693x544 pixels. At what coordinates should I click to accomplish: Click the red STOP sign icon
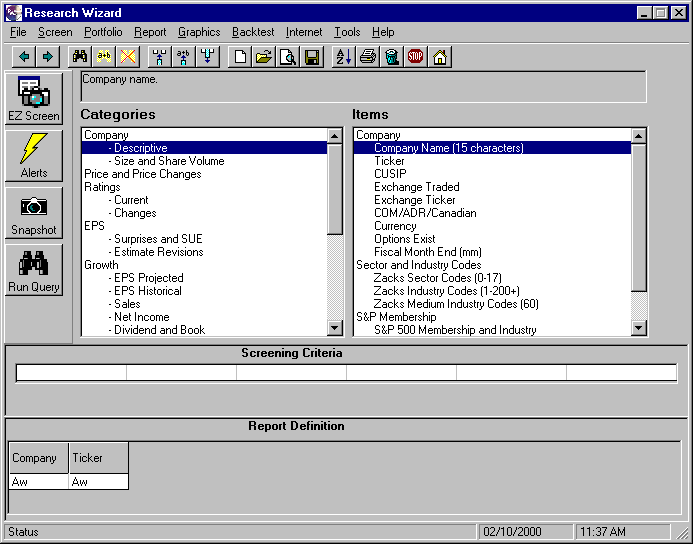[x=415, y=57]
